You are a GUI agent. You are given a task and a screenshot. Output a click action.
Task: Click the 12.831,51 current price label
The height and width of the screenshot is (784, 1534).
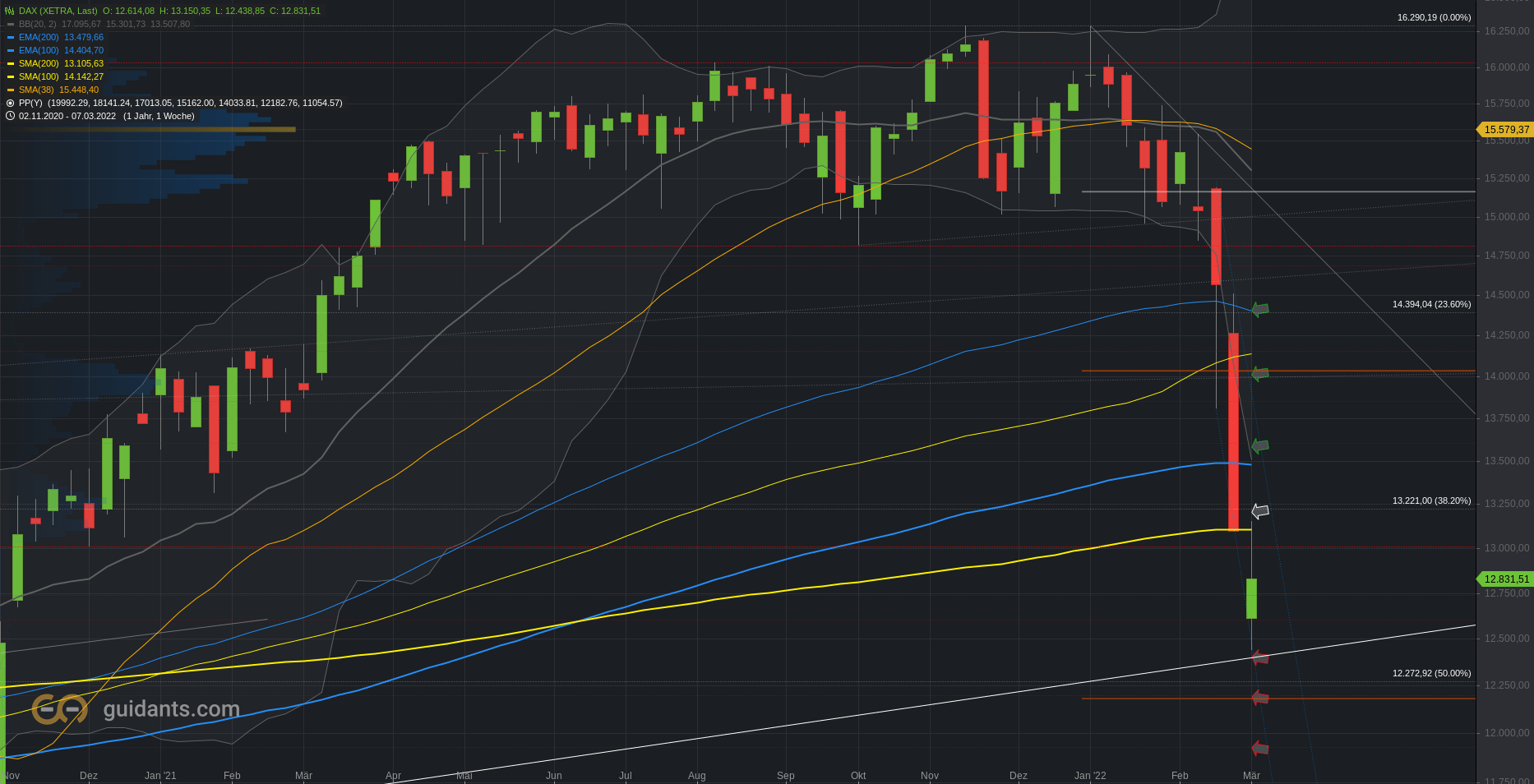pyautogui.click(x=1505, y=579)
